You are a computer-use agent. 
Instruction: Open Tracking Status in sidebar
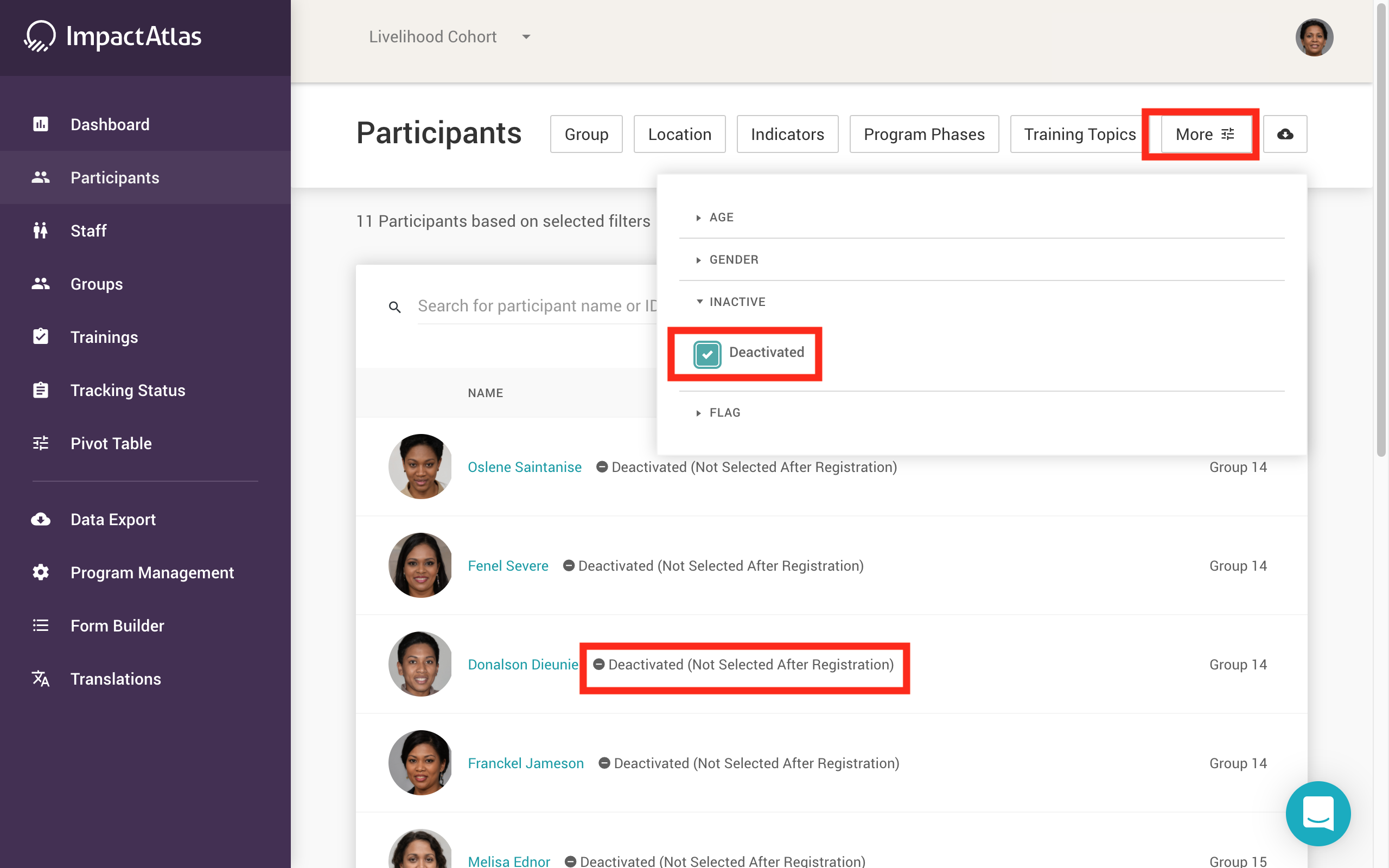[128, 391]
